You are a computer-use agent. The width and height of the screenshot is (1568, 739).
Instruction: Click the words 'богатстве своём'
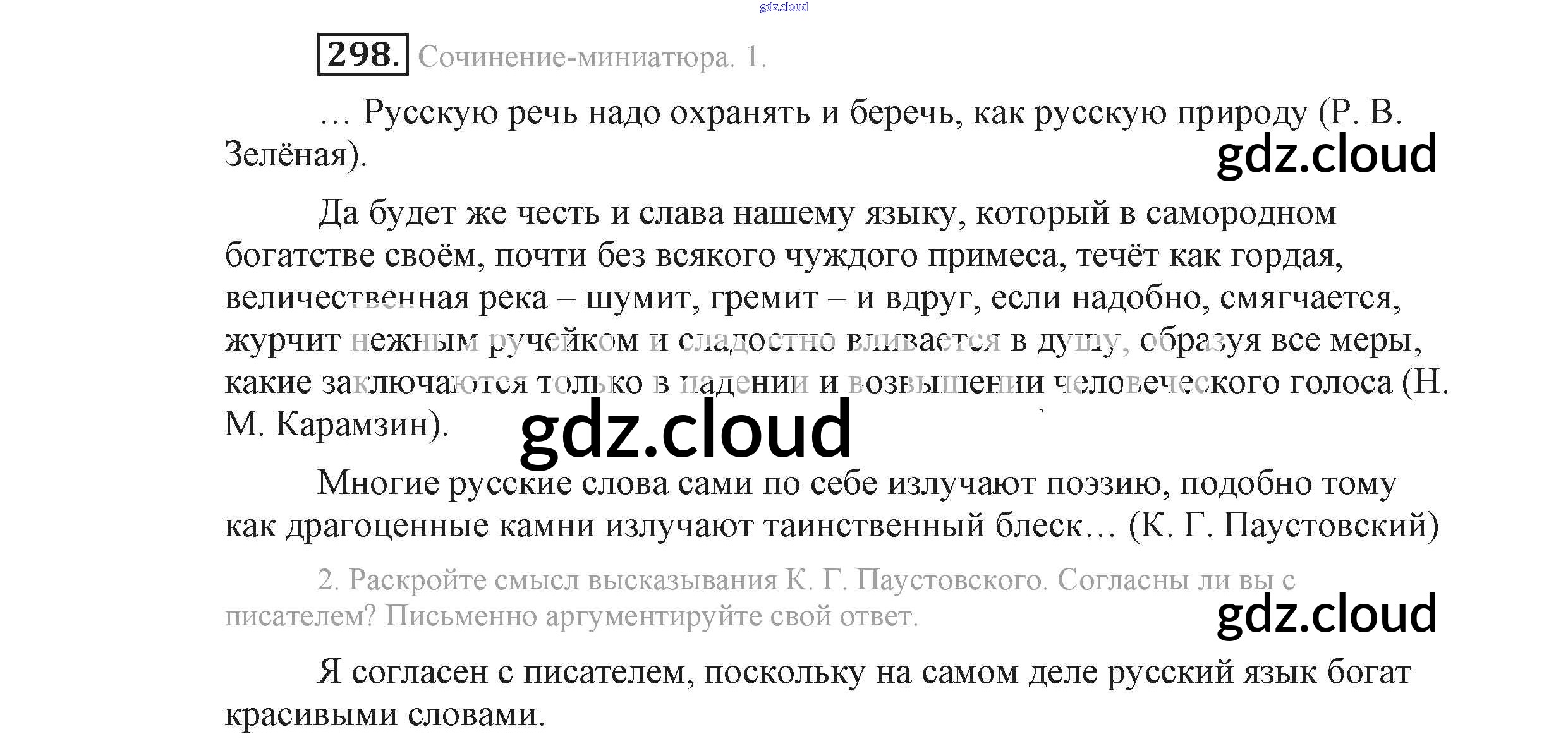[350, 256]
